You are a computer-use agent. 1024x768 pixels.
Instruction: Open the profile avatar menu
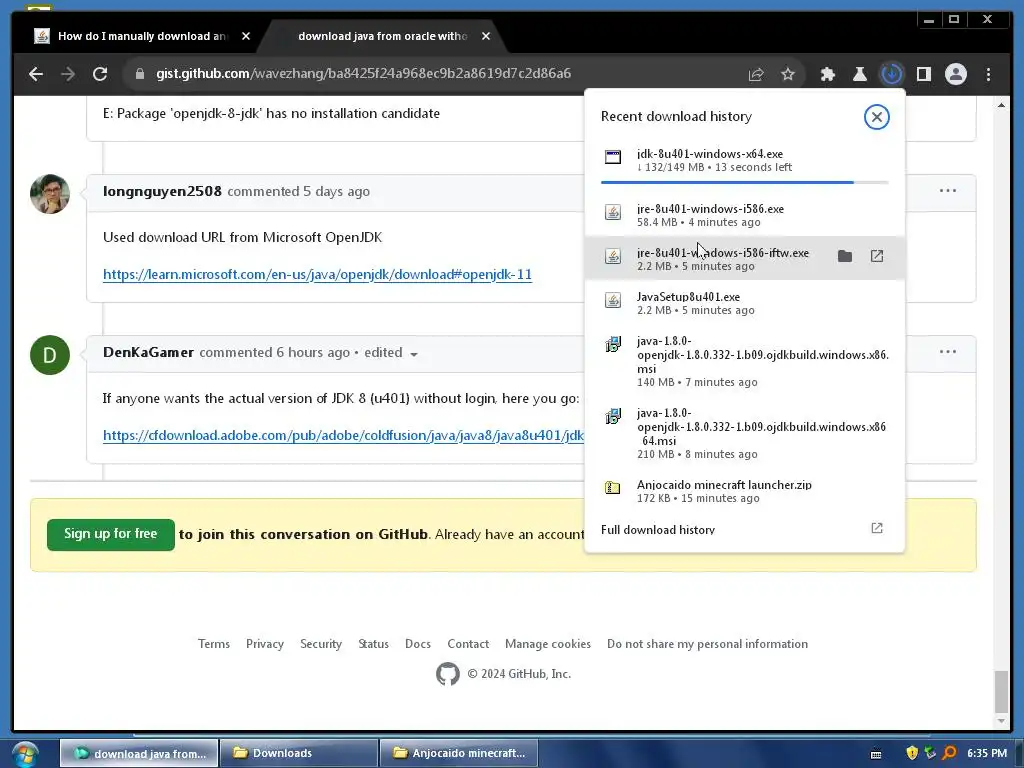click(x=955, y=74)
